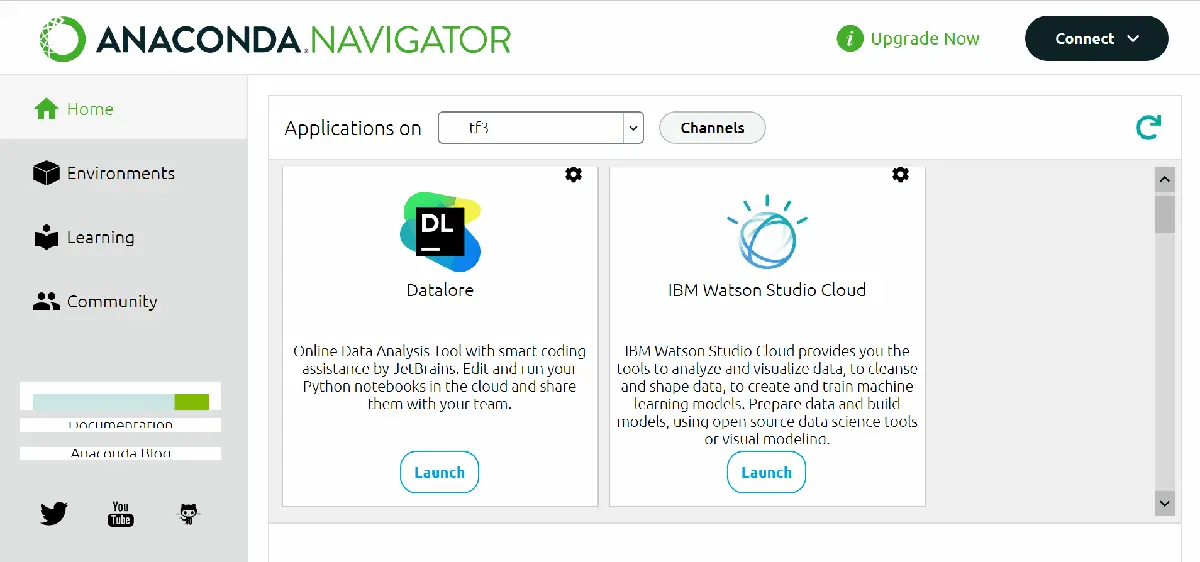Click the scrollbar up arrow
The height and width of the screenshot is (562, 1200).
(1164, 180)
